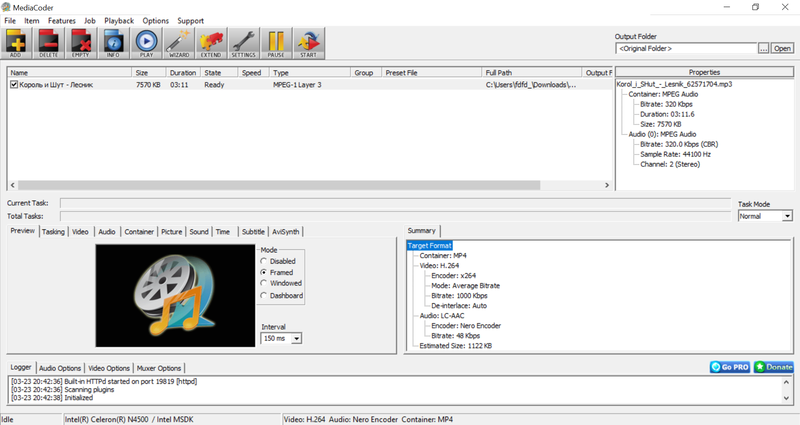800x425 pixels.
Task: Click the file list scroll right arrow
Action: pos(607,185)
